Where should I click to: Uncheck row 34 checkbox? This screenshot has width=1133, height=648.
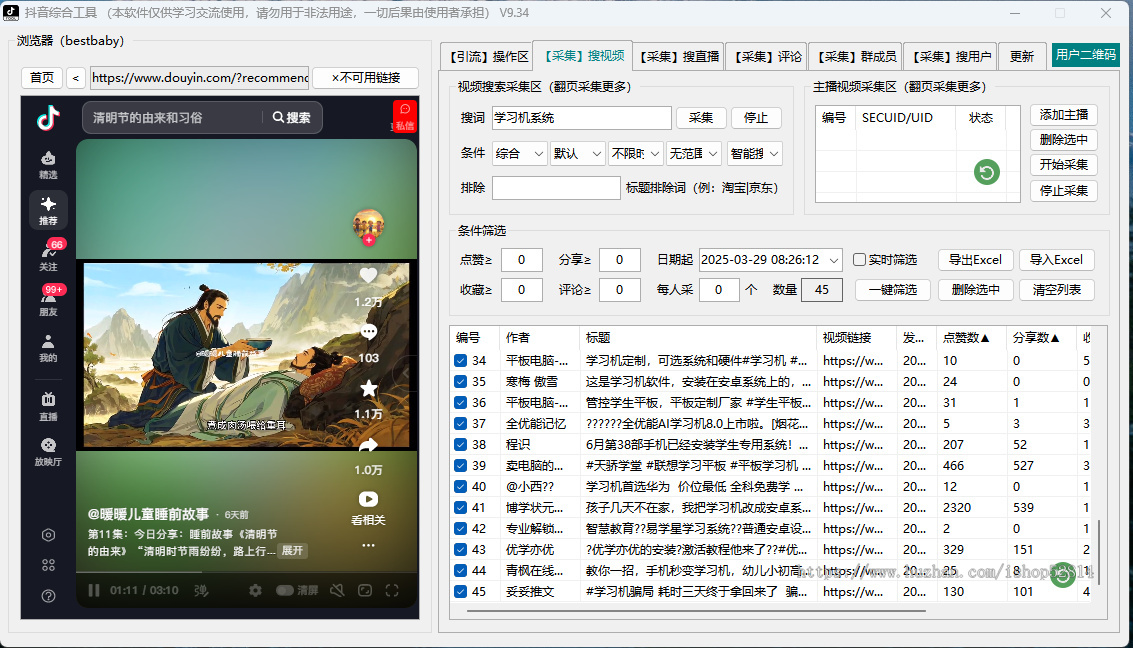(460, 360)
